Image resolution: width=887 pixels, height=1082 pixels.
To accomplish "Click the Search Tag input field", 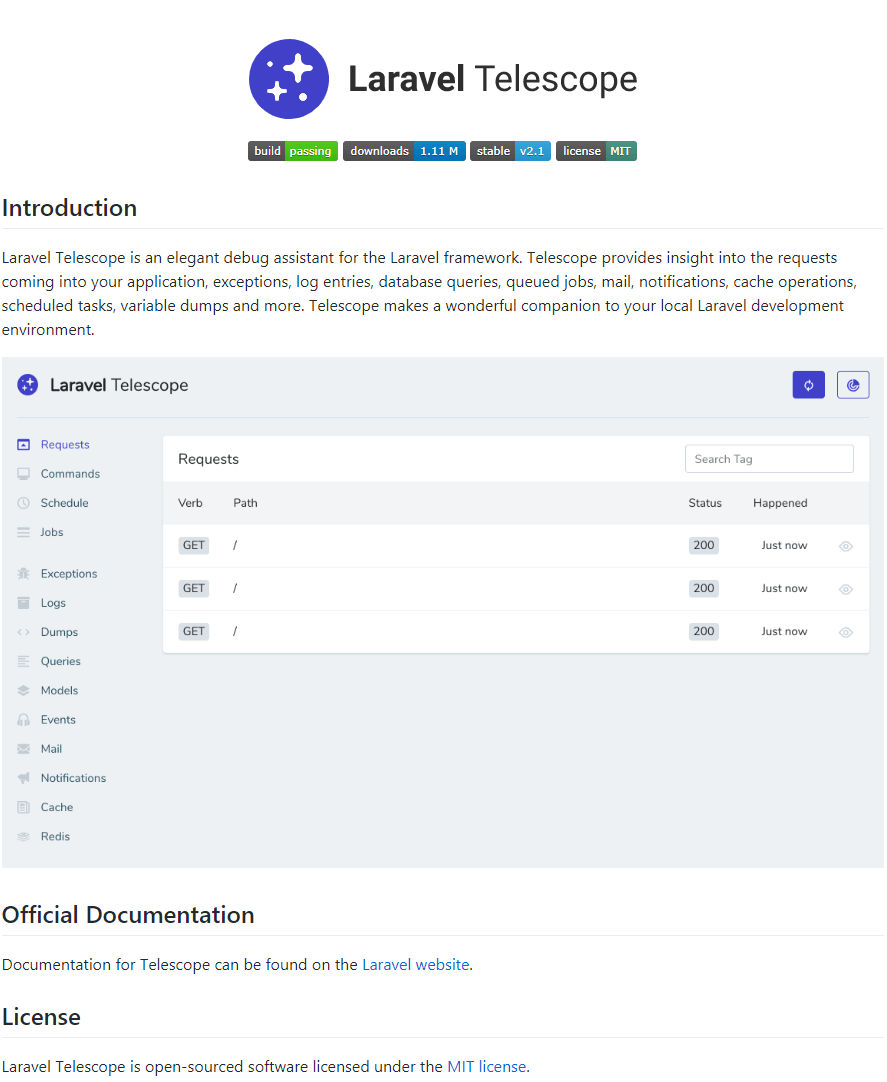I will pos(768,458).
